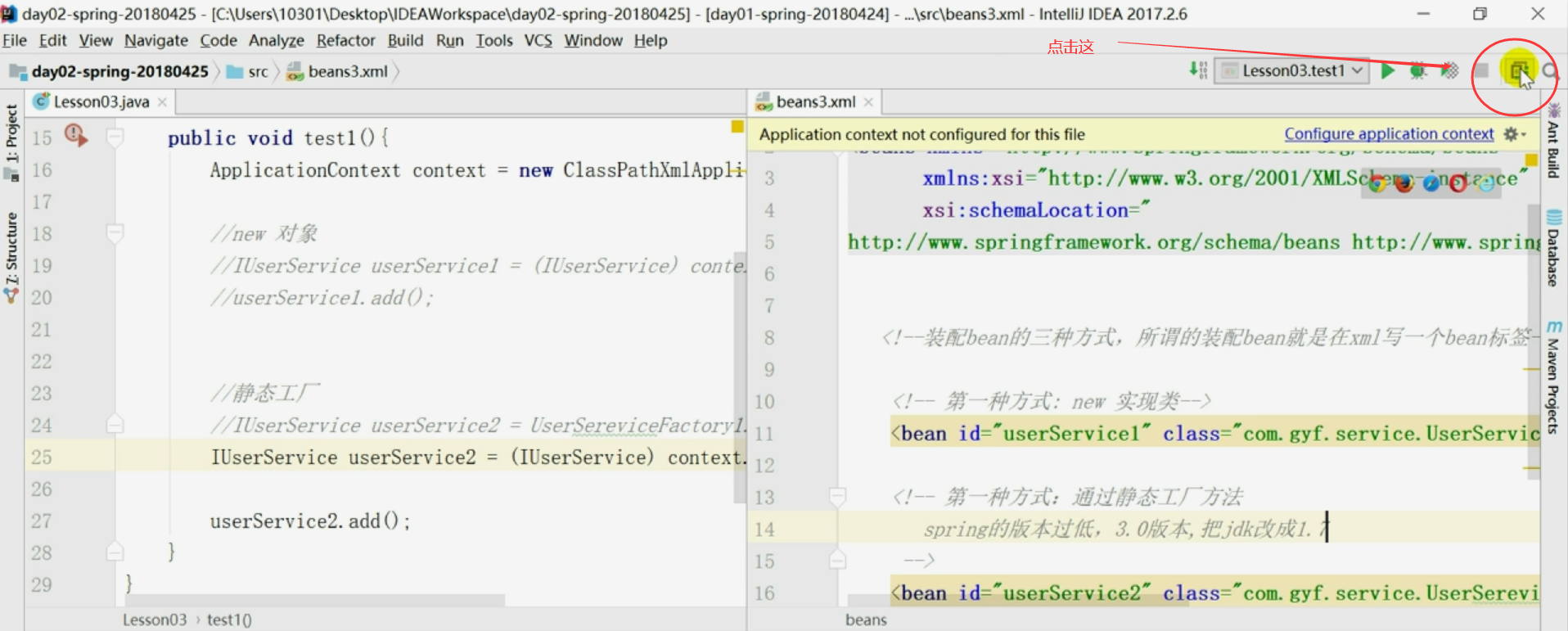The image size is (1568, 631).
Task: Run Lesson03.test1 with the green play button
Action: [x=1388, y=71]
